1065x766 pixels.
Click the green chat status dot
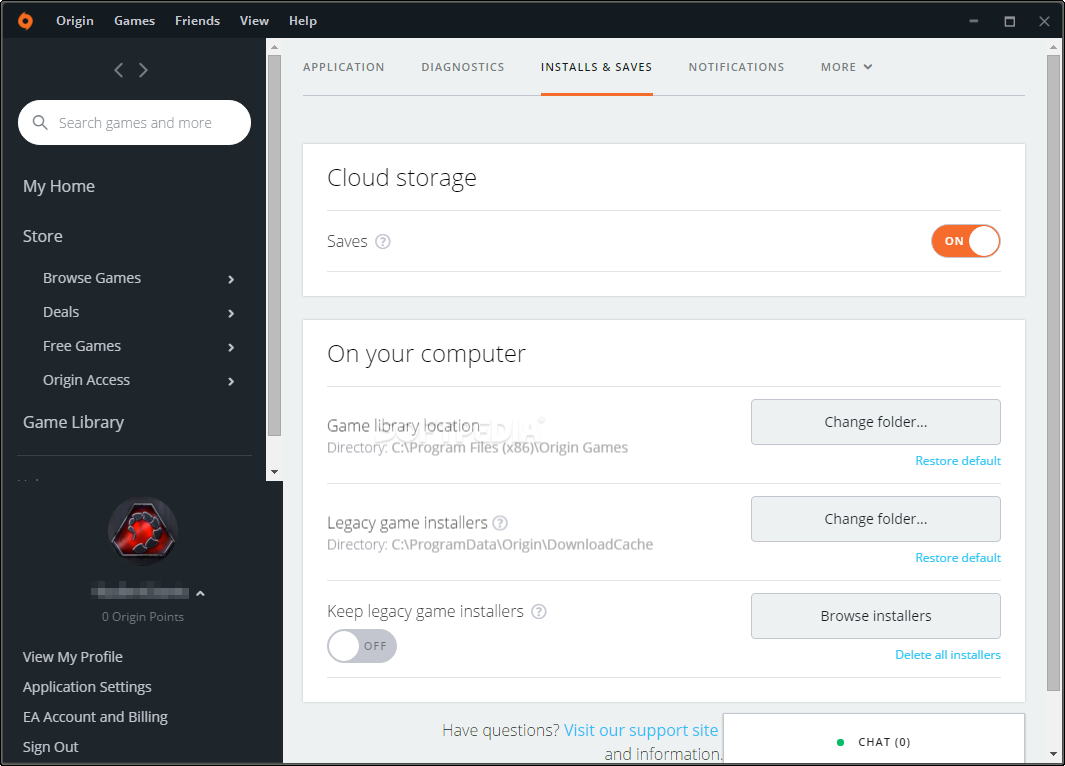tap(840, 742)
